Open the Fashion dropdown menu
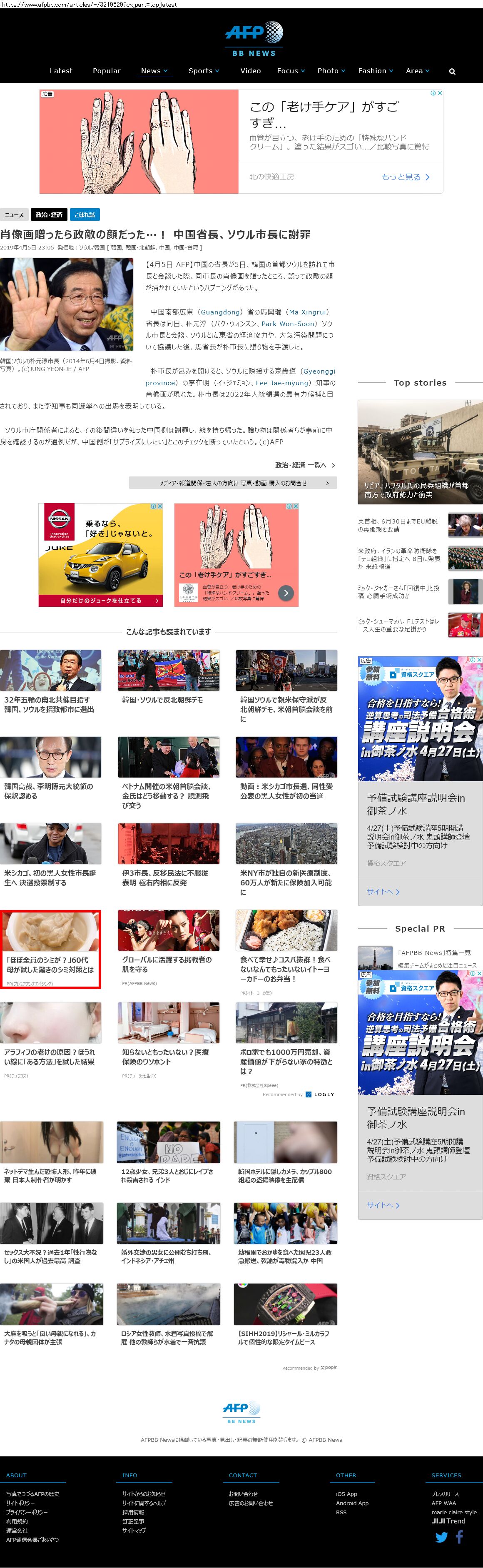This screenshot has width=483, height=1568. pos(375,71)
